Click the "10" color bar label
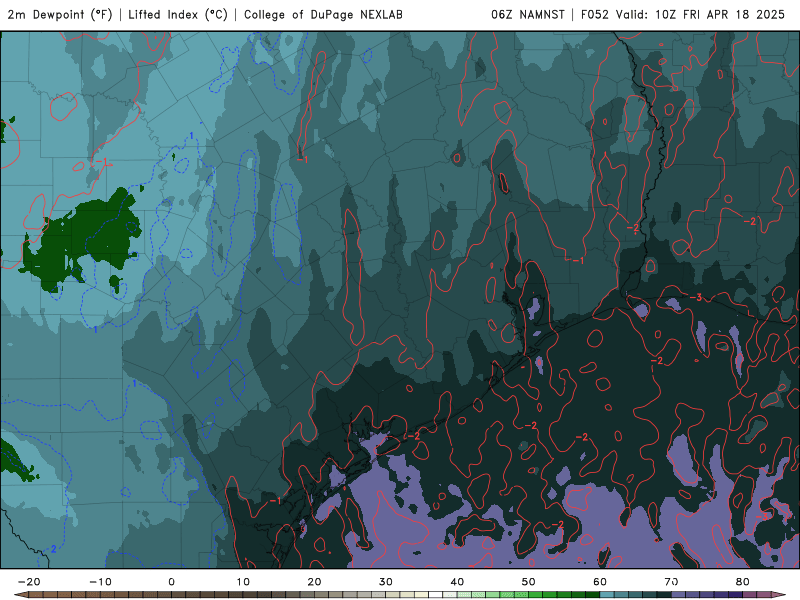 (x=243, y=582)
